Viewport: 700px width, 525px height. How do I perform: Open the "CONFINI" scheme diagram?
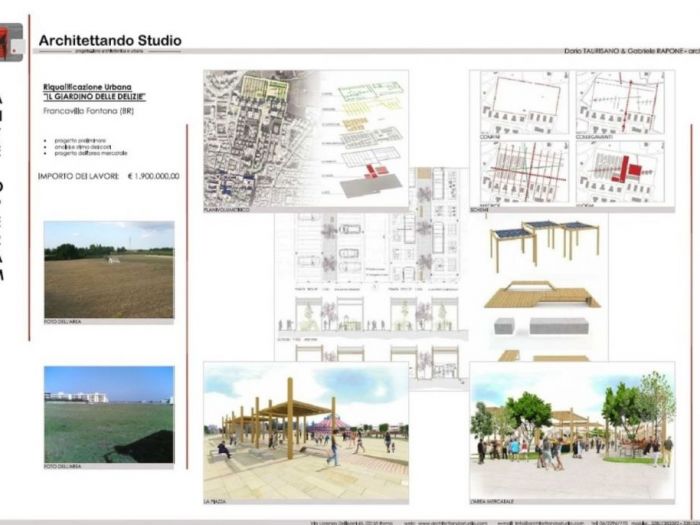click(525, 103)
